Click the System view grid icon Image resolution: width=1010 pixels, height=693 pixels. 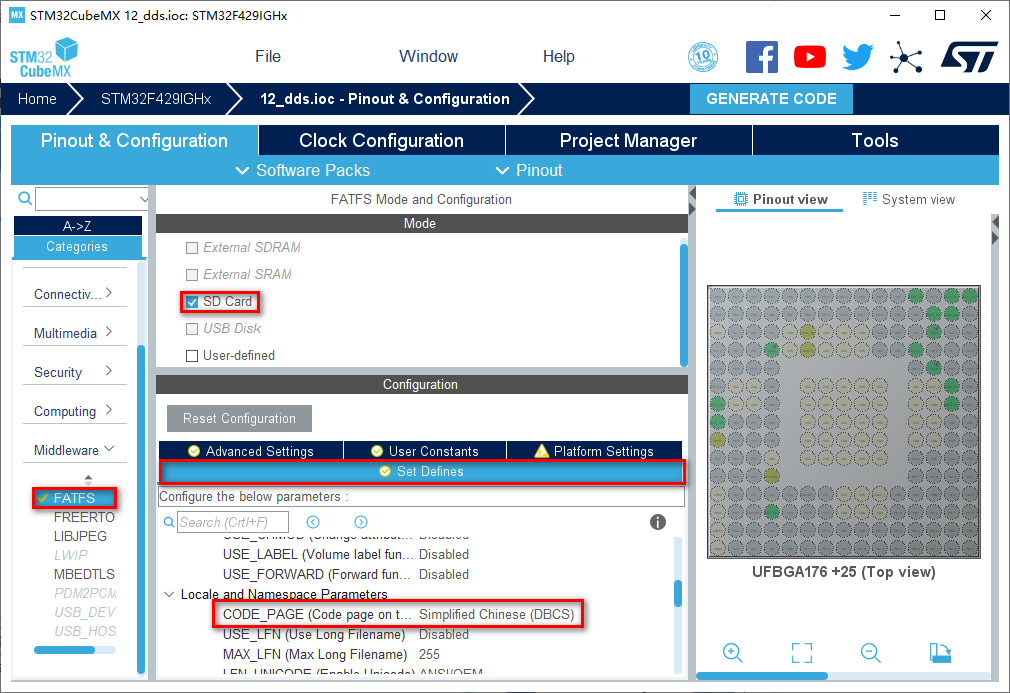pos(870,199)
